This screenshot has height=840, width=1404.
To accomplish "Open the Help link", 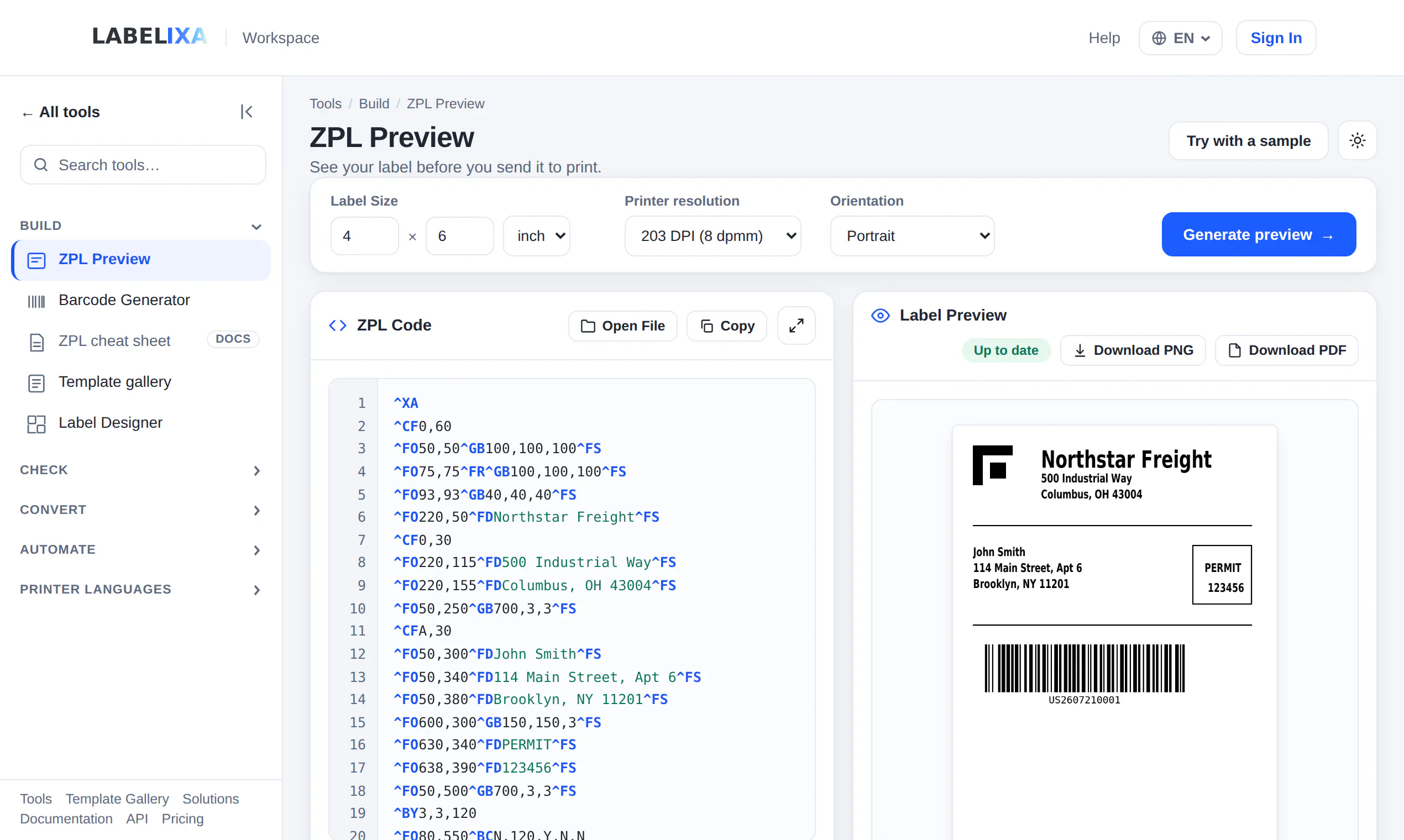I will [1104, 38].
